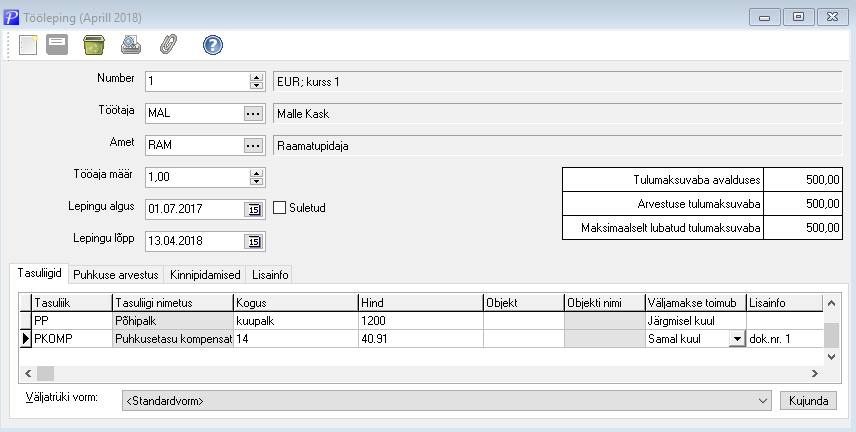Click the grid's right horizontal scroll arrow
The height and width of the screenshot is (432, 856).
pos(815,374)
